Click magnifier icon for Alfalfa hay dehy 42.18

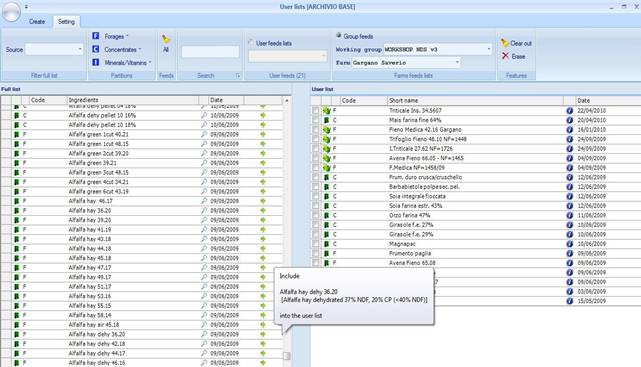[x=204, y=344]
